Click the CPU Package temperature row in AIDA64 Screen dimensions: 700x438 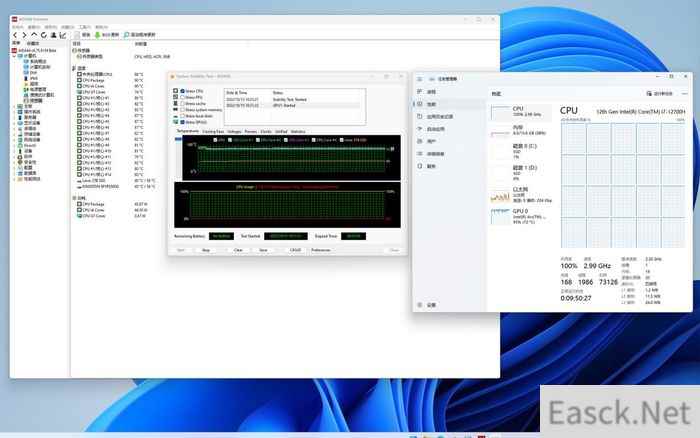[112, 80]
